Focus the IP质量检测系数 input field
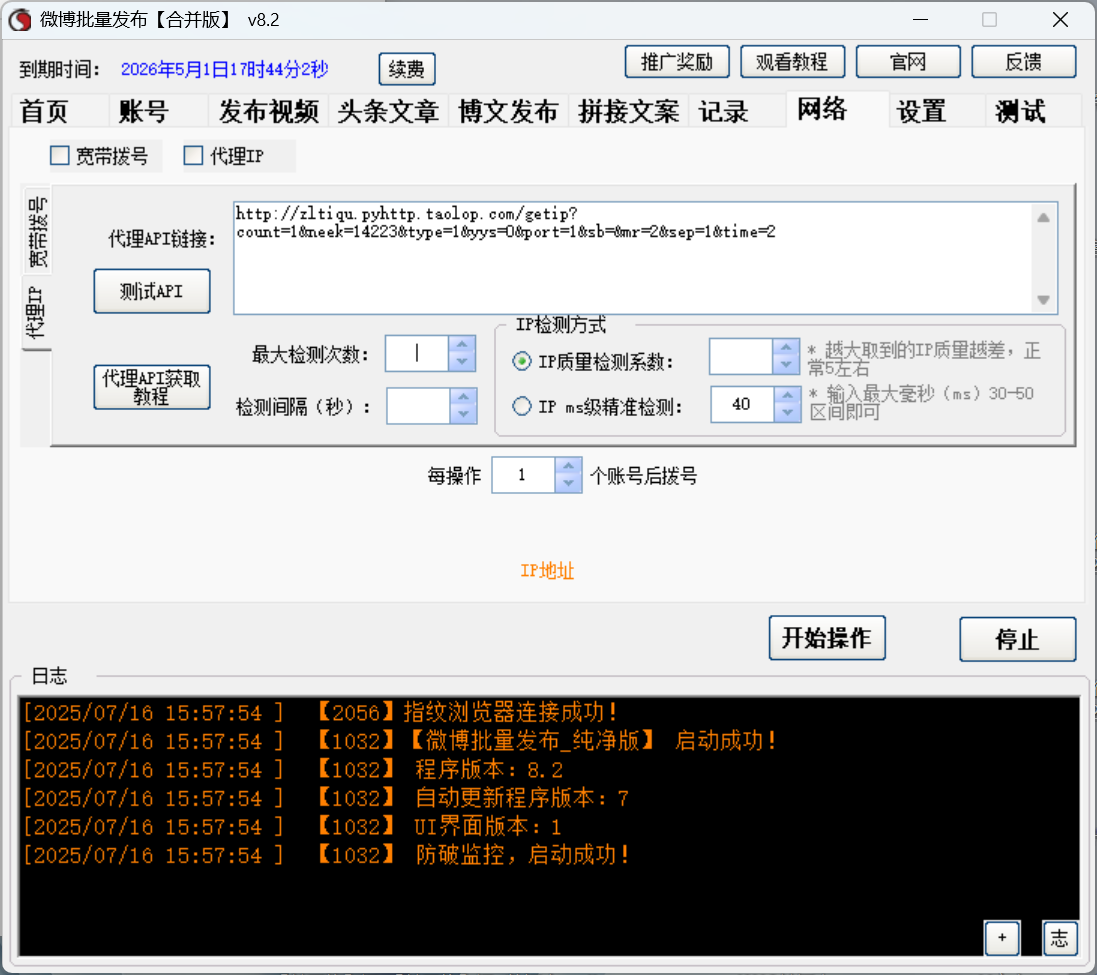This screenshot has height=975, width=1097. point(741,356)
